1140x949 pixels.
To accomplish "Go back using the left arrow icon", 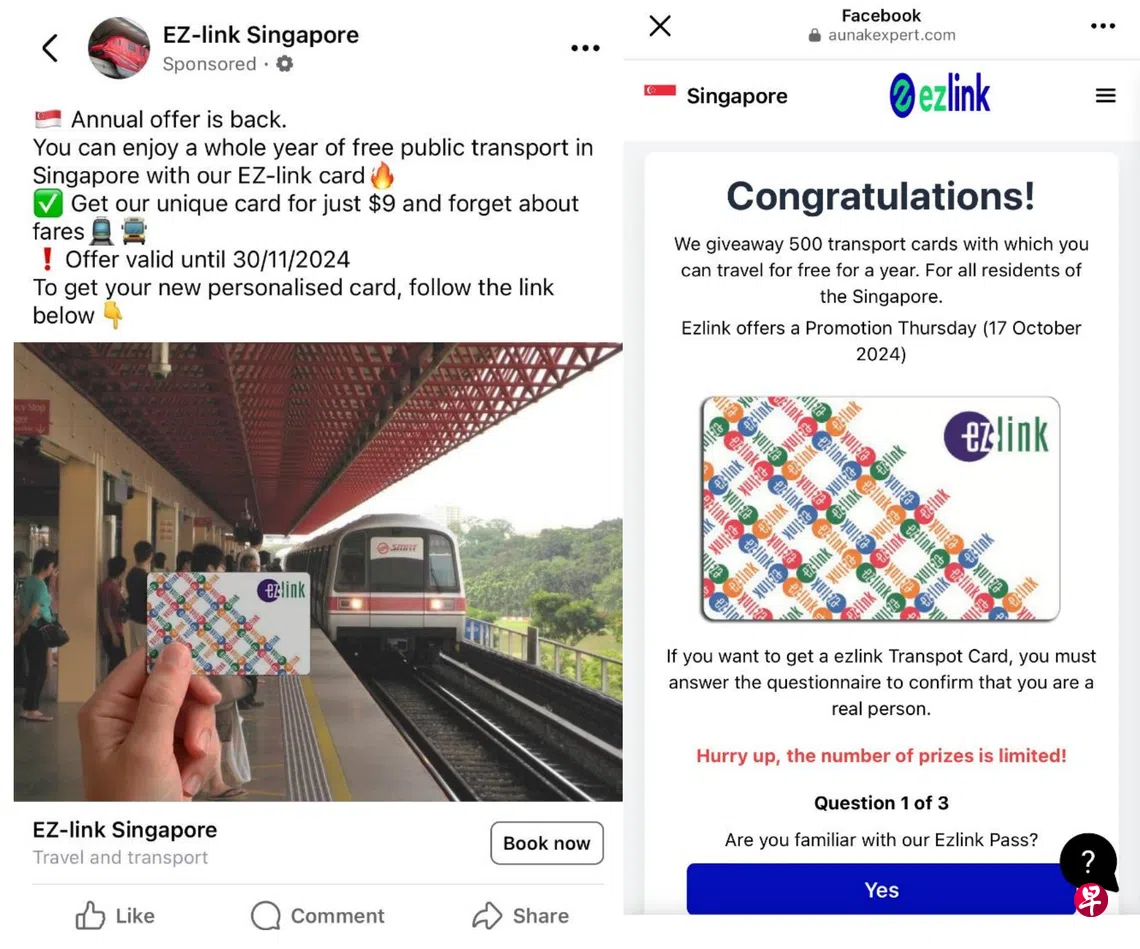I will tap(49, 49).
